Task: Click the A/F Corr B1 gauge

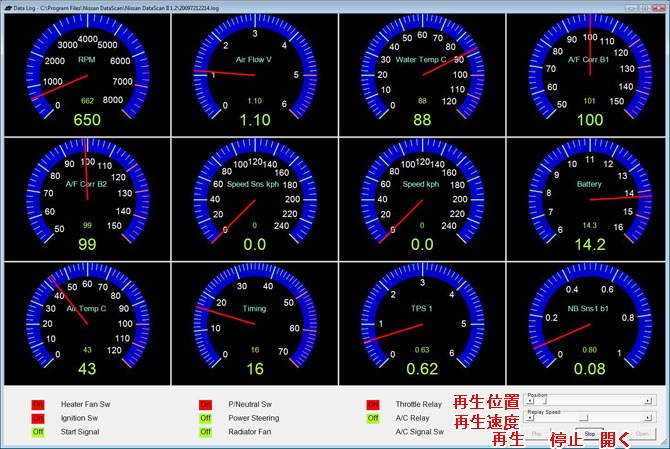Action: pos(589,72)
